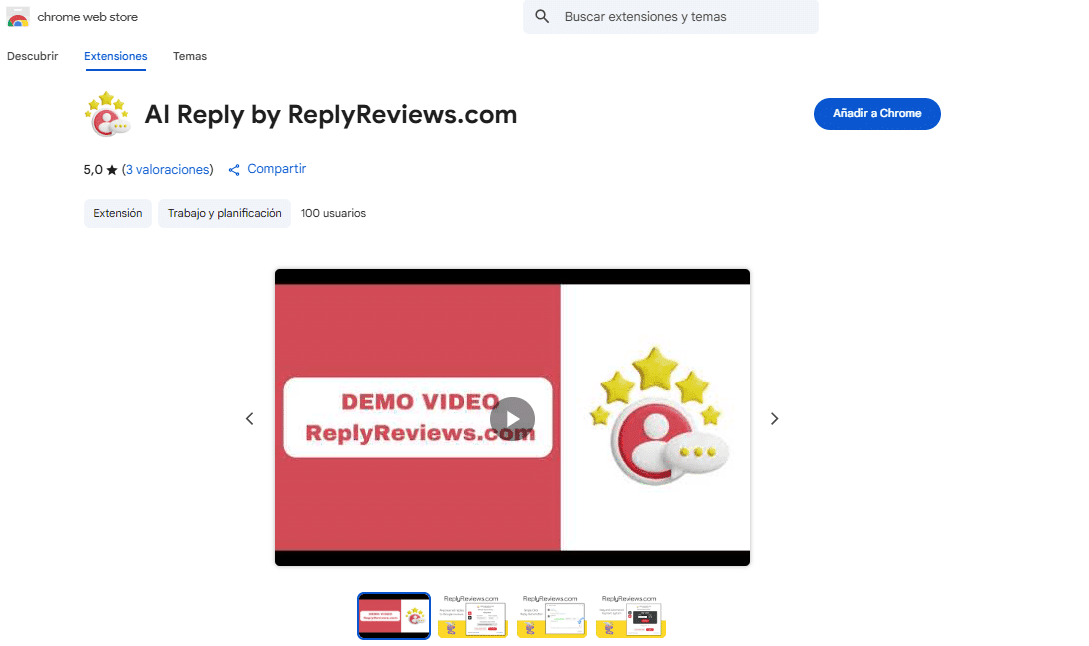Viewport: 1089px width, 646px height.
Task: Advance the carousel with the right arrow
Action: coord(774,418)
